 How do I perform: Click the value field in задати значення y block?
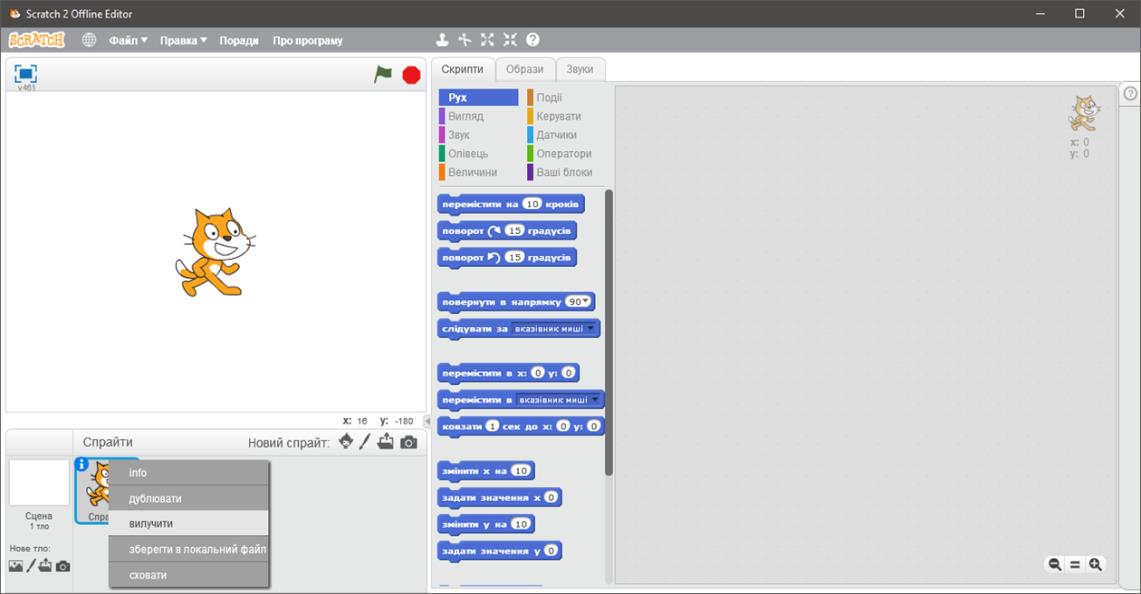pos(551,550)
